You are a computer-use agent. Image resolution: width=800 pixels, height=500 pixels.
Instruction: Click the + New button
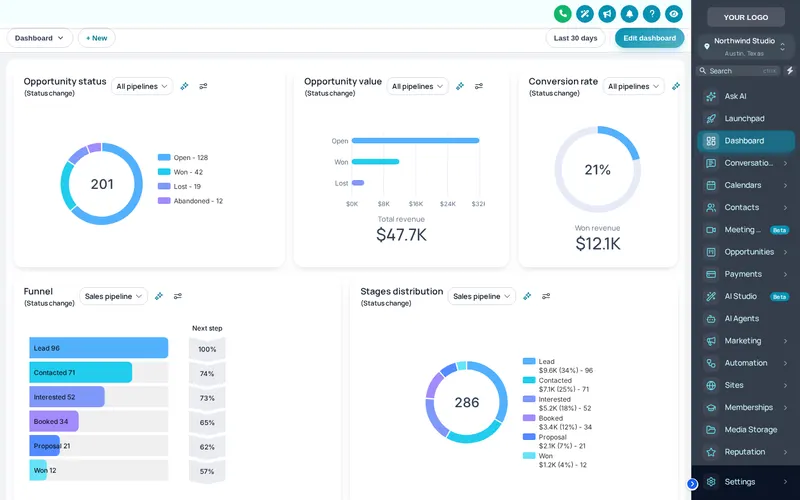coord(96,38)
